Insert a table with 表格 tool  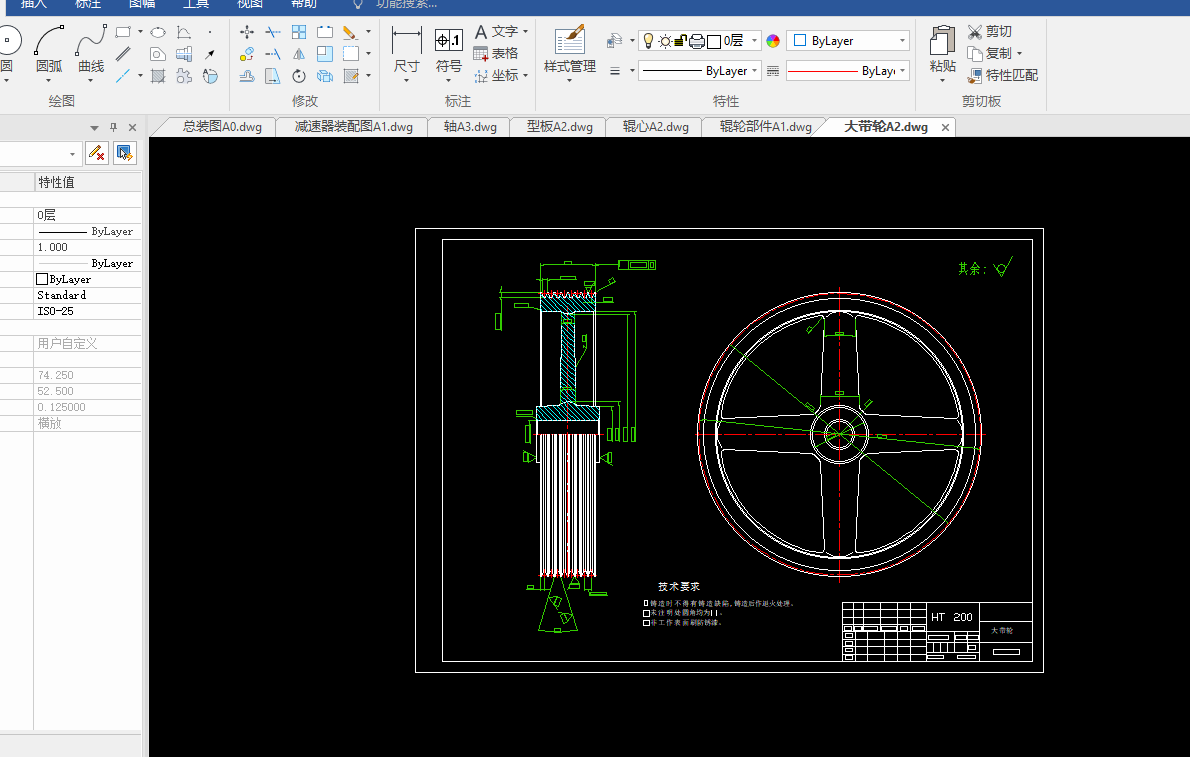coord(496,53)
